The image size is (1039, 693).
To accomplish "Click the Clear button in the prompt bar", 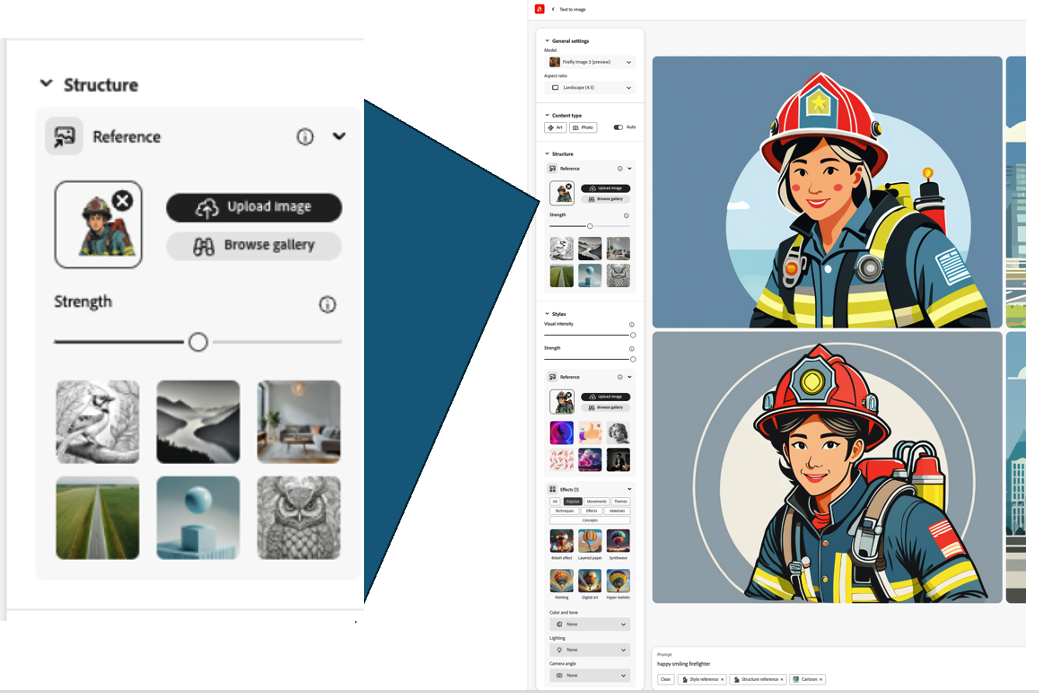I will (667, 678).
